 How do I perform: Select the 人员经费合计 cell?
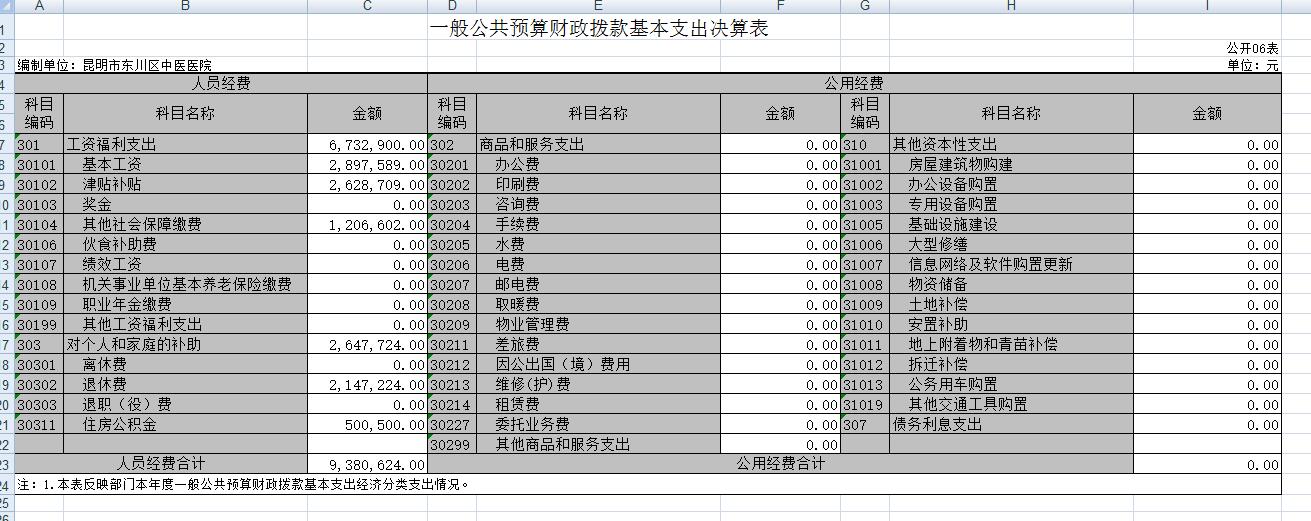pyautogui.click(x=161, y=464)
